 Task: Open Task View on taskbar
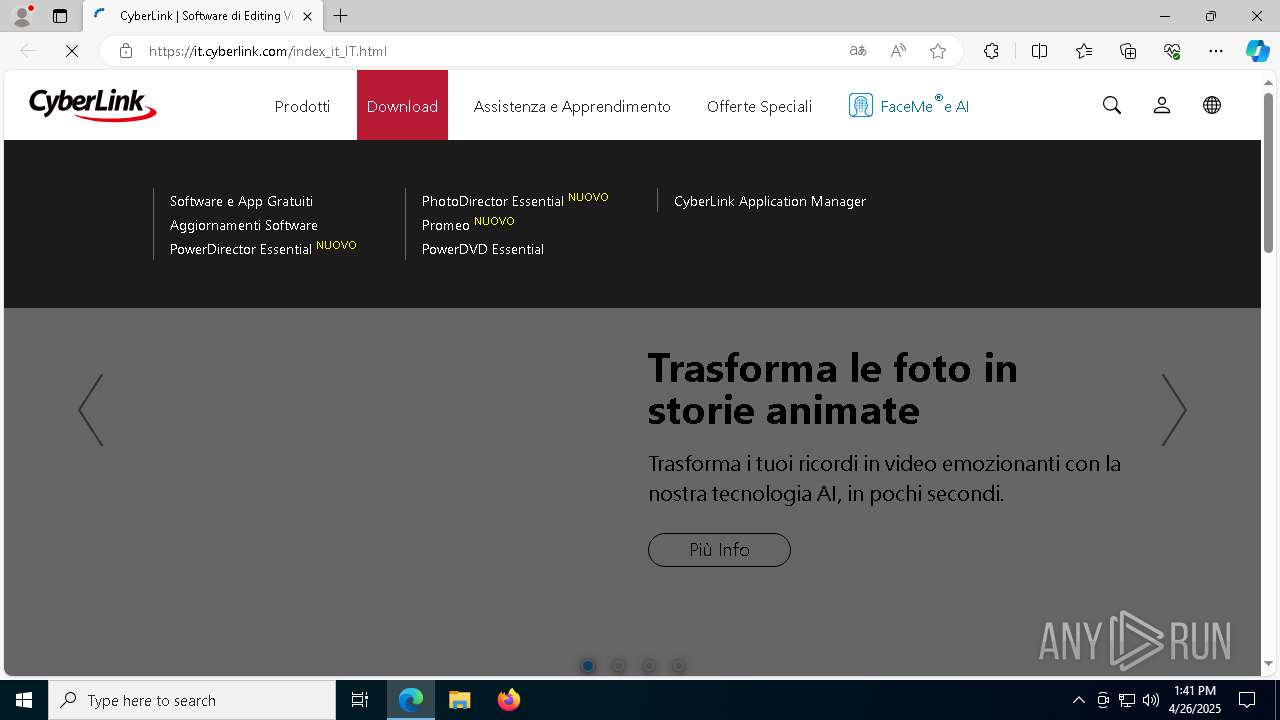pos(360,700)
